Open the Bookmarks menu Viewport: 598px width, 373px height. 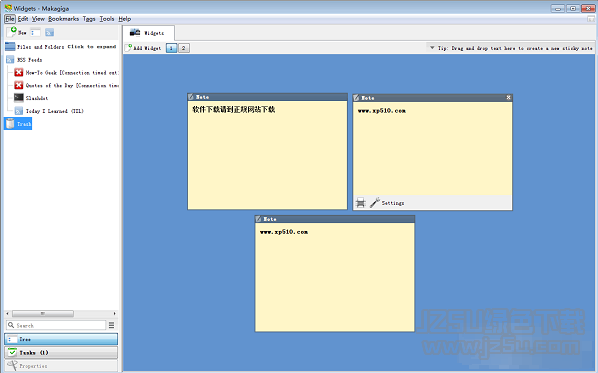coord(63,19)
